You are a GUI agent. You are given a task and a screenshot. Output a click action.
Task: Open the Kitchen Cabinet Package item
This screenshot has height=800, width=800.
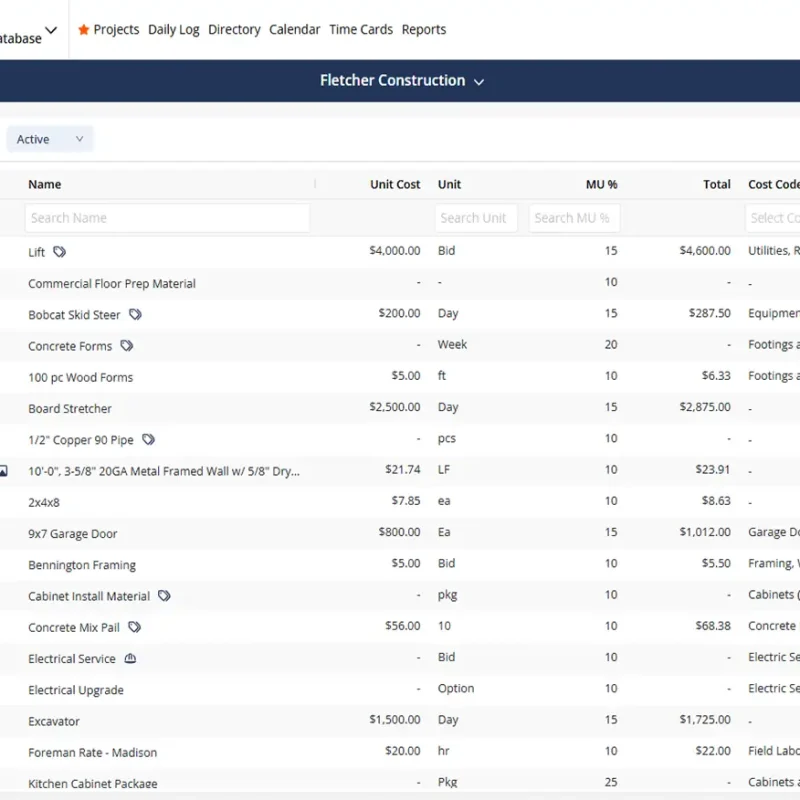(92, 783)
